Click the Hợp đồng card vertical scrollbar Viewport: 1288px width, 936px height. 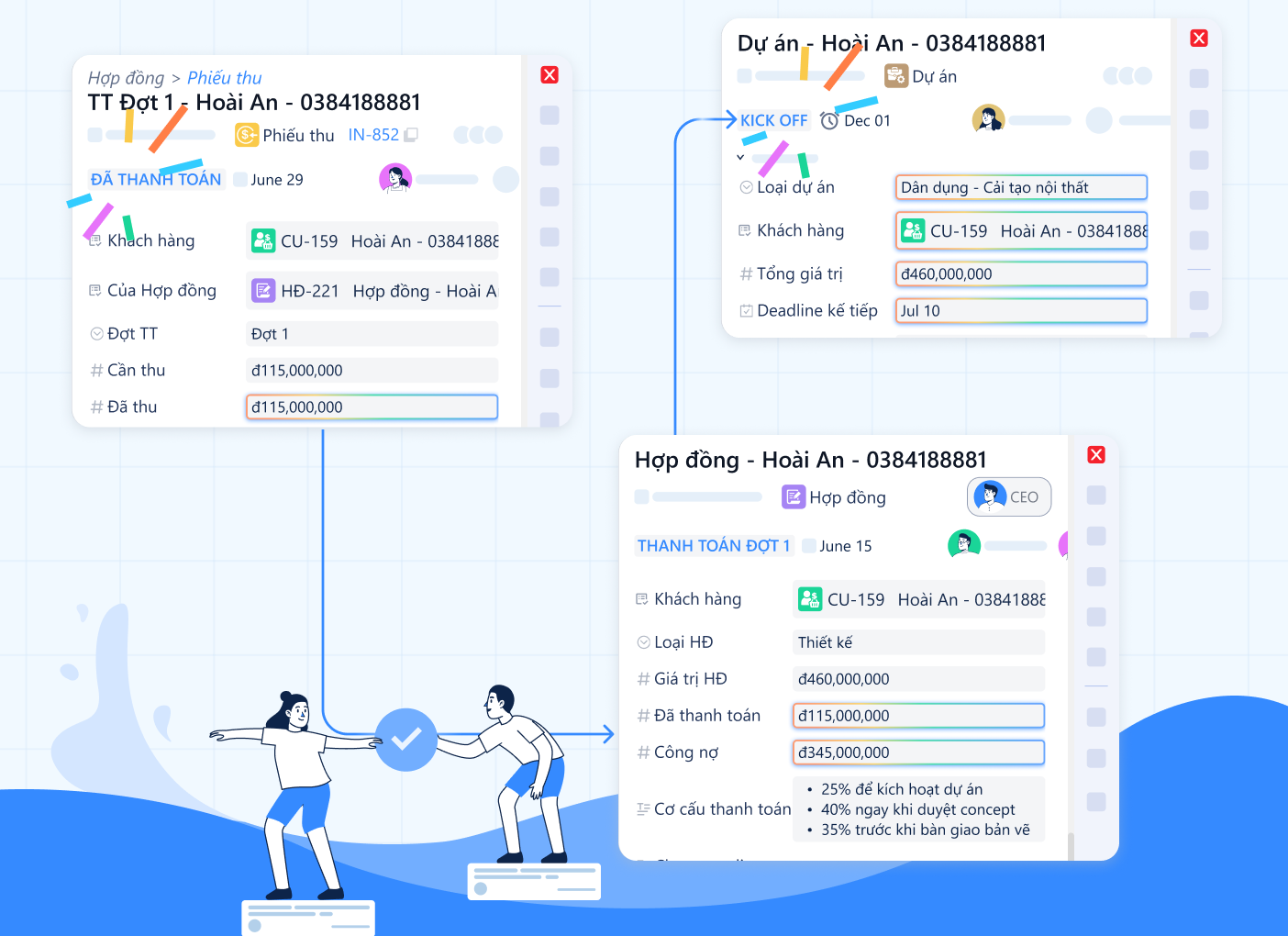[x=1071, y=844]
